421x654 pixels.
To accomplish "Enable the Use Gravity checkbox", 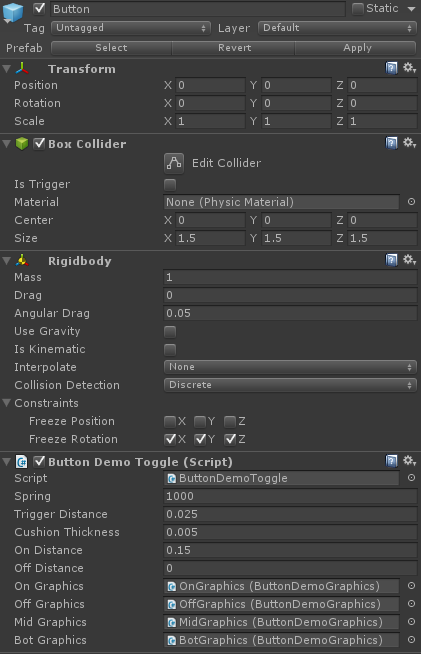I will (170, 332).
